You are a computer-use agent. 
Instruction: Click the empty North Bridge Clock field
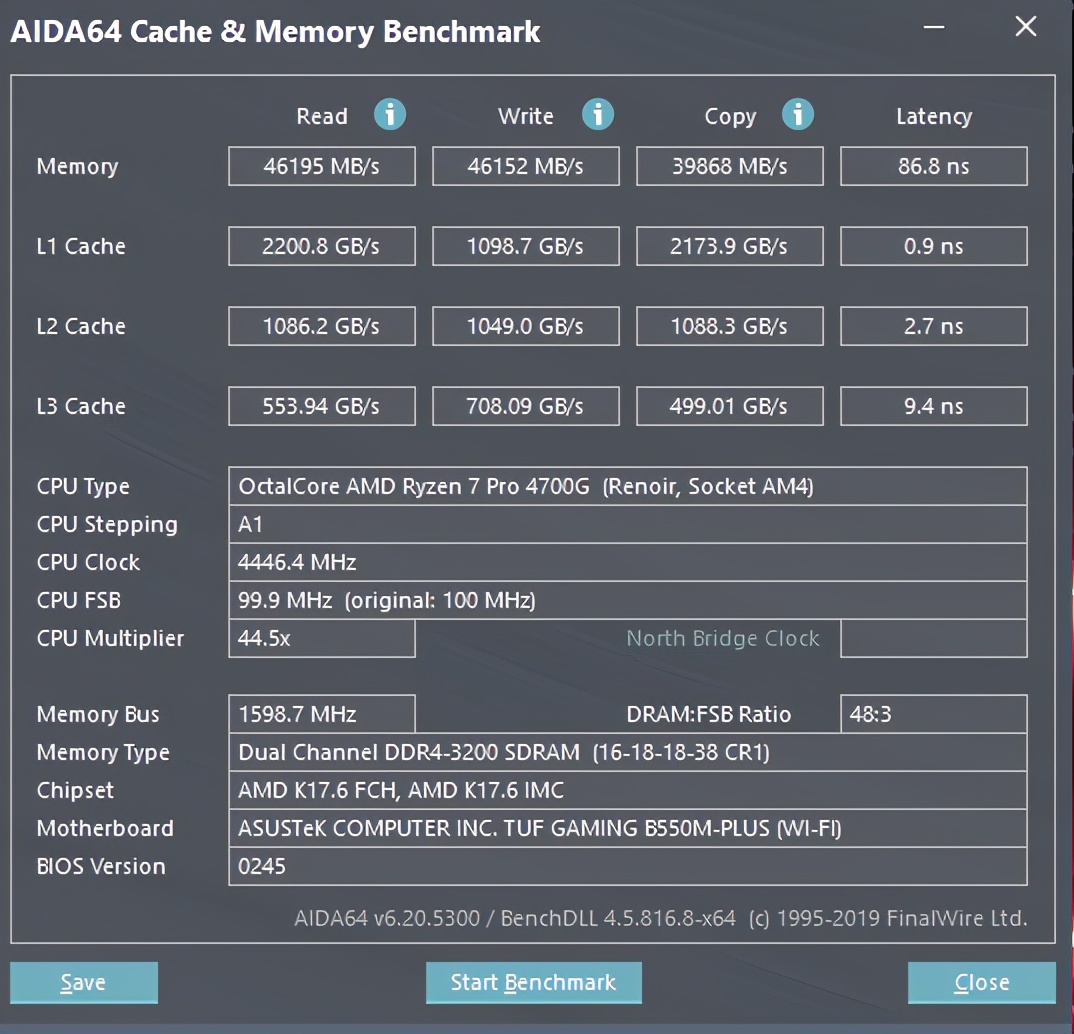[934, 638]
